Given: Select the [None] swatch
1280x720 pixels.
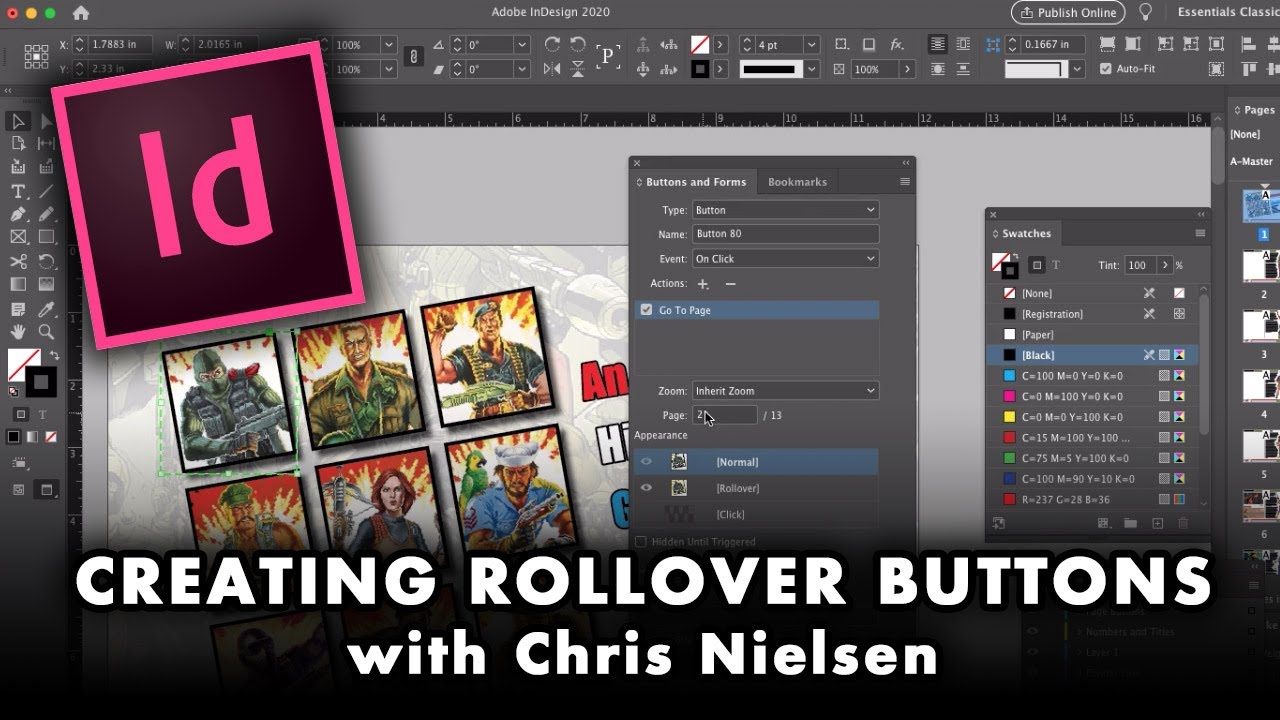Looking at the screenshot, I should [x=1091, y=293].
